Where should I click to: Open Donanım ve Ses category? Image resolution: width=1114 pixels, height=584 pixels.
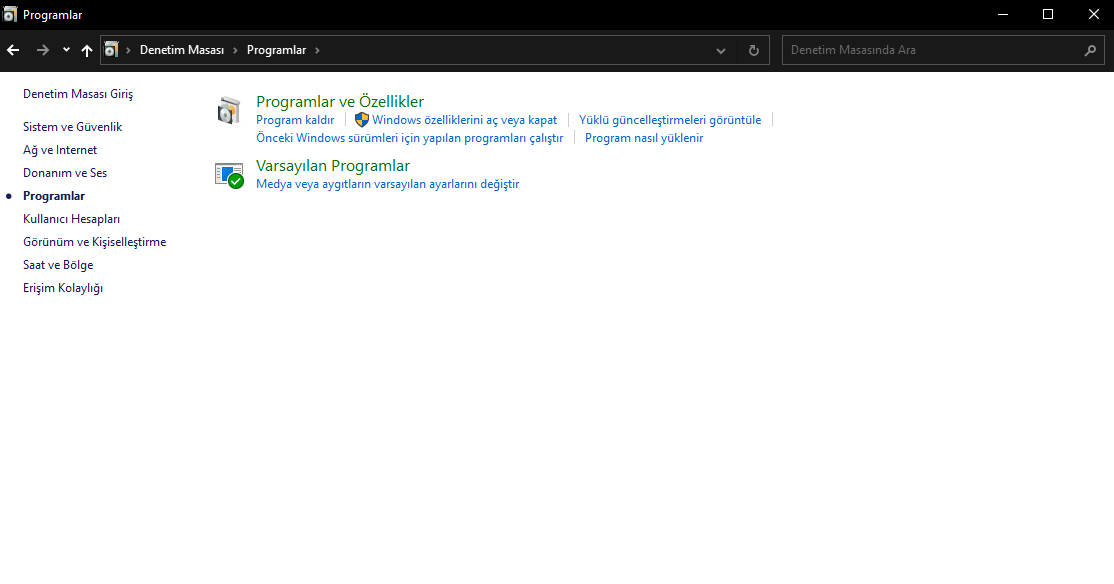point(65,173)
